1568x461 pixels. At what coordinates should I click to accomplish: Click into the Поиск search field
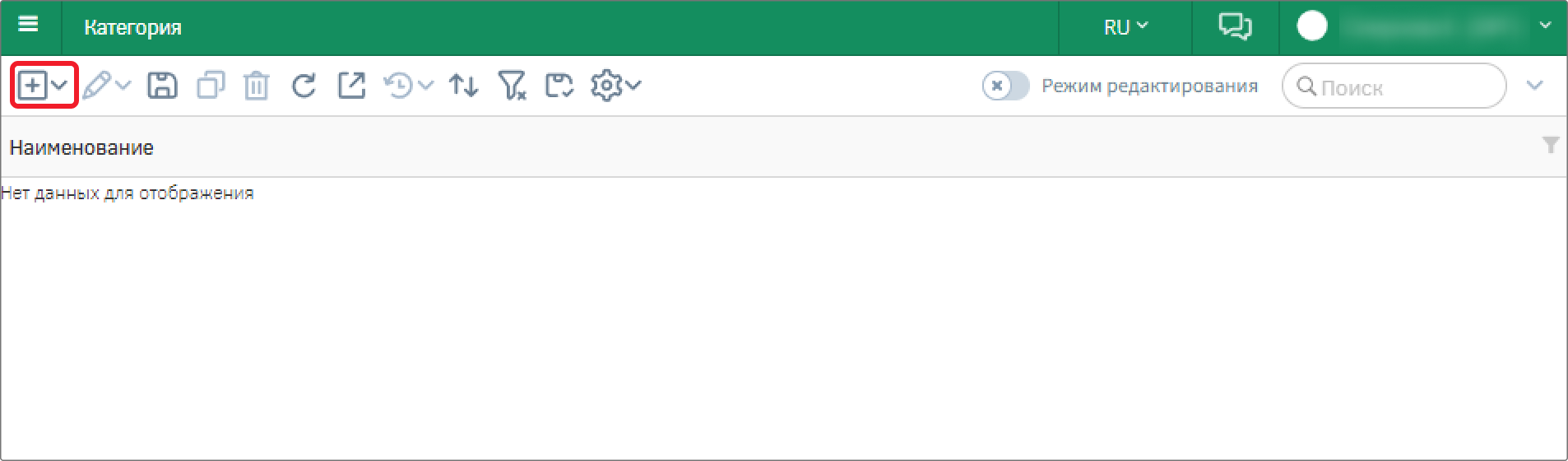pos(1394,86)
